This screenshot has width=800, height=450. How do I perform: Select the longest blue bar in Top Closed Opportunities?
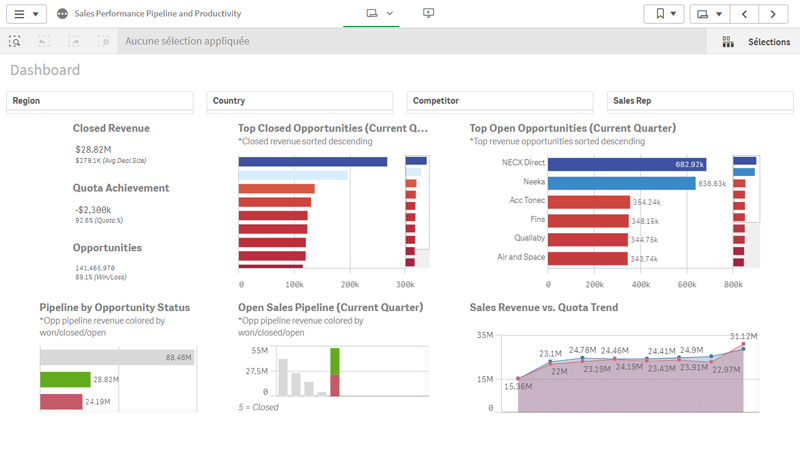click(x=313, y=162)
